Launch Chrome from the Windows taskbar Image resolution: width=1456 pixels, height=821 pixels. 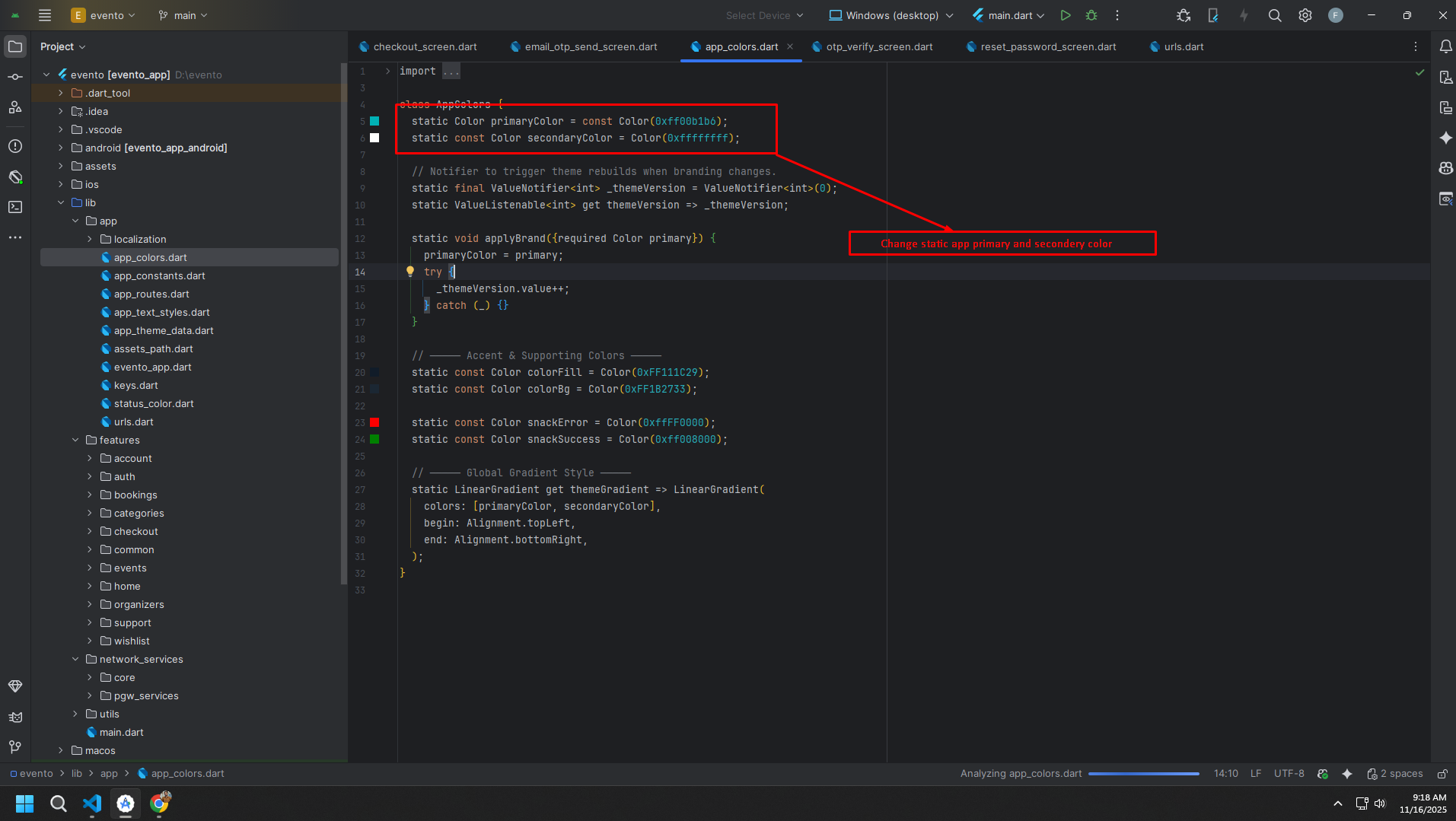point(160,803)
